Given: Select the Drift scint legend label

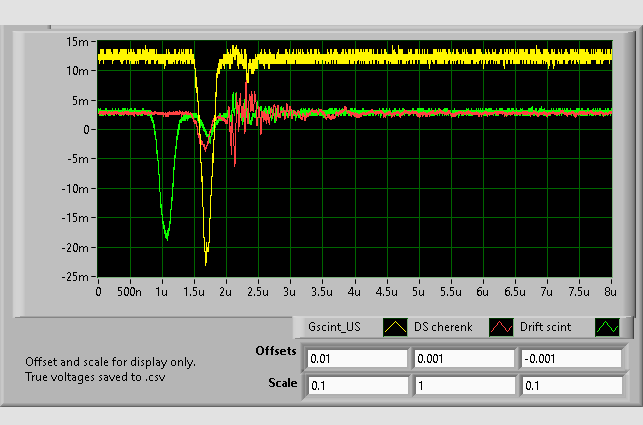Looking at the screenshot, I should click(545, 327).
